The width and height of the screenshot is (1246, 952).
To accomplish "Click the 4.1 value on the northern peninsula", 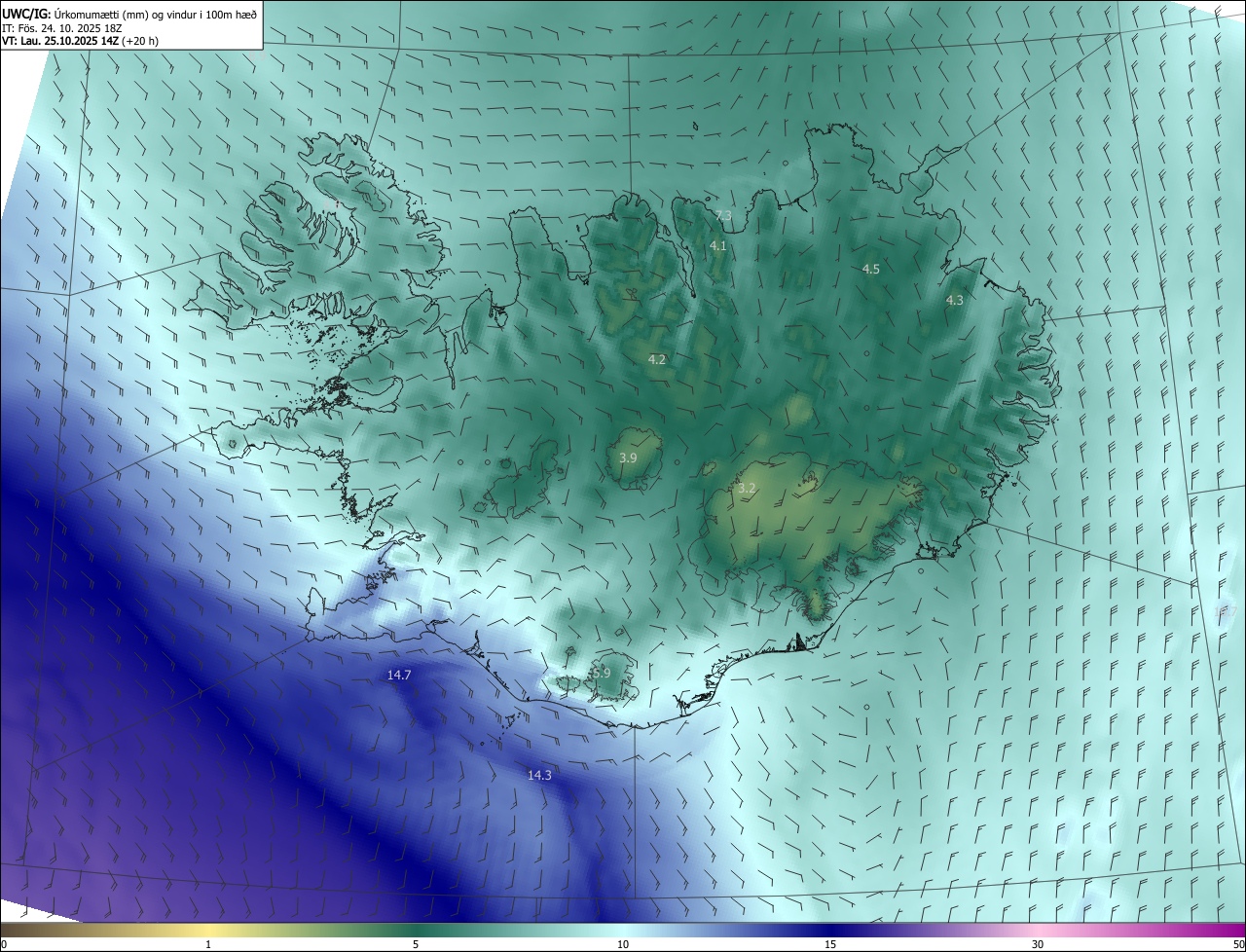I will point(718,246).
